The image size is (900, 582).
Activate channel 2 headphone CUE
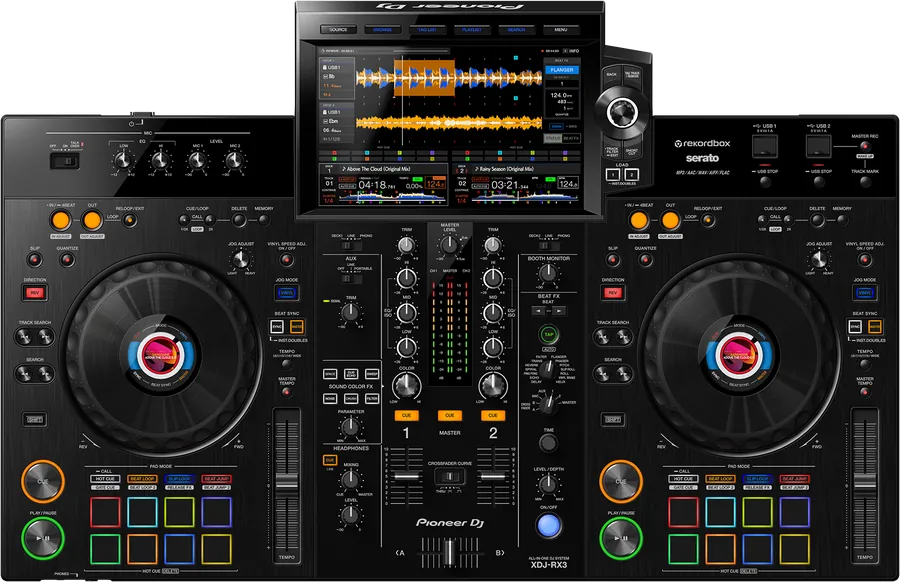tap(492, 415)
